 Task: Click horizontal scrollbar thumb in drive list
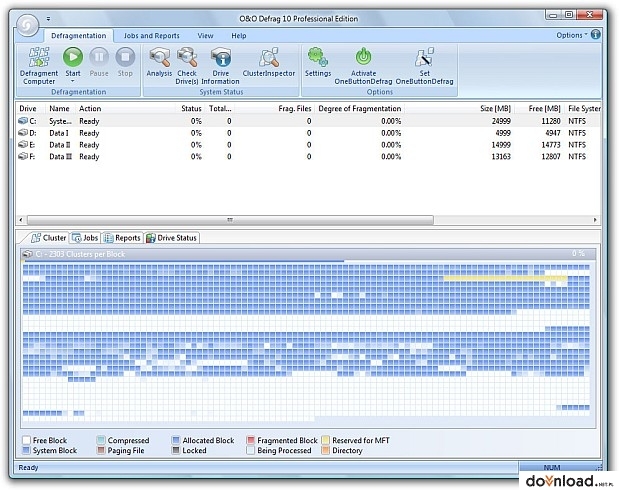pyautogui.click(x=230, y=220)
